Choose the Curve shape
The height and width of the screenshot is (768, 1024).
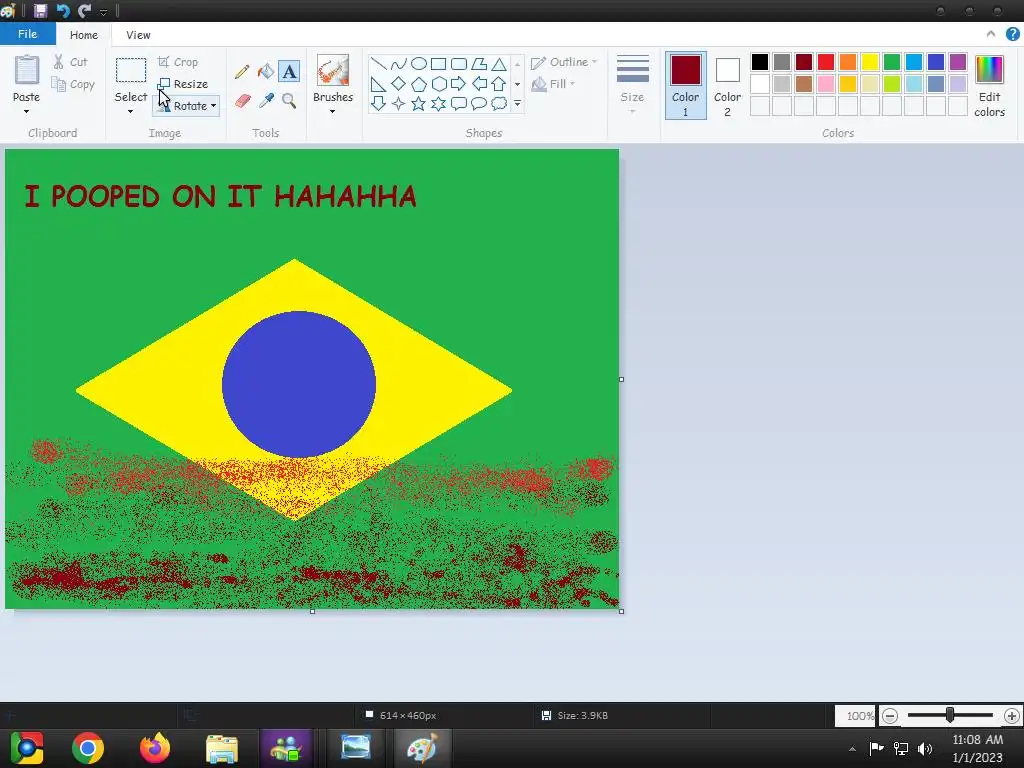398,64
